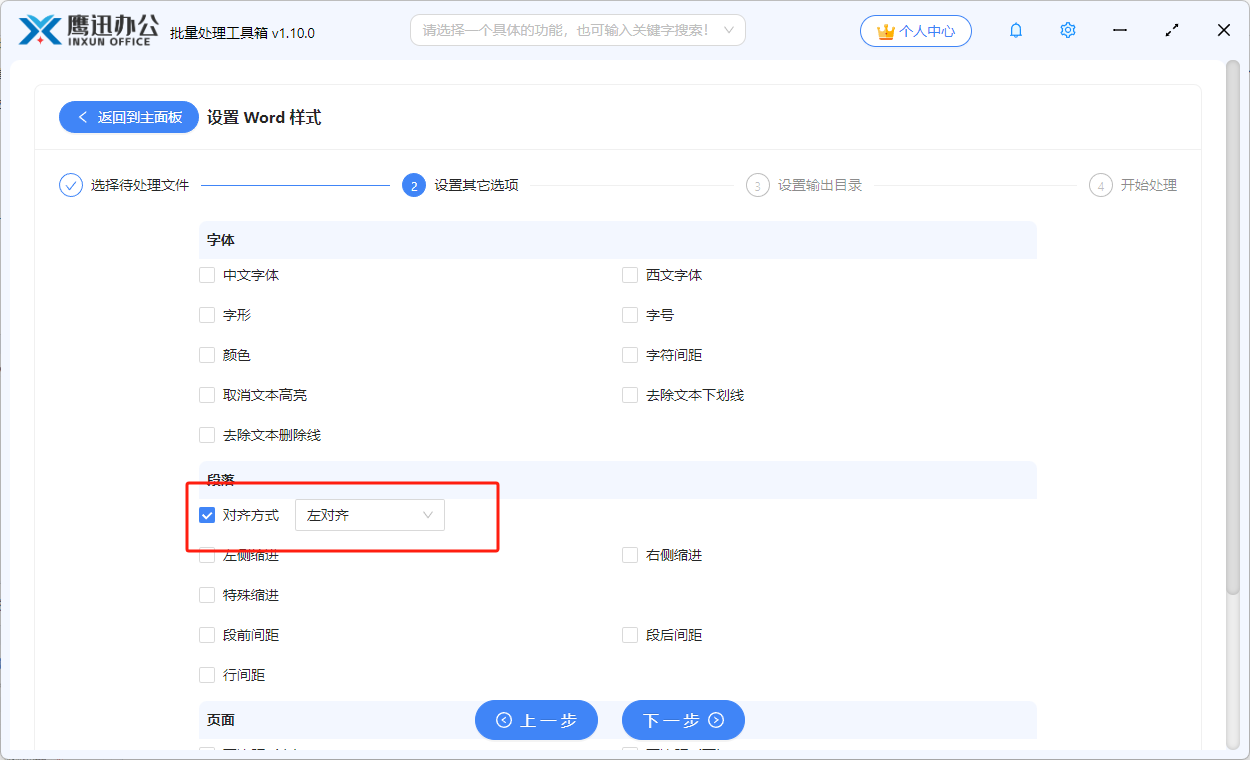Image resolution: width=1250 pixels, height=760 pixels.
Task: Click the minimize window icon
Action: coord(1120,31)
